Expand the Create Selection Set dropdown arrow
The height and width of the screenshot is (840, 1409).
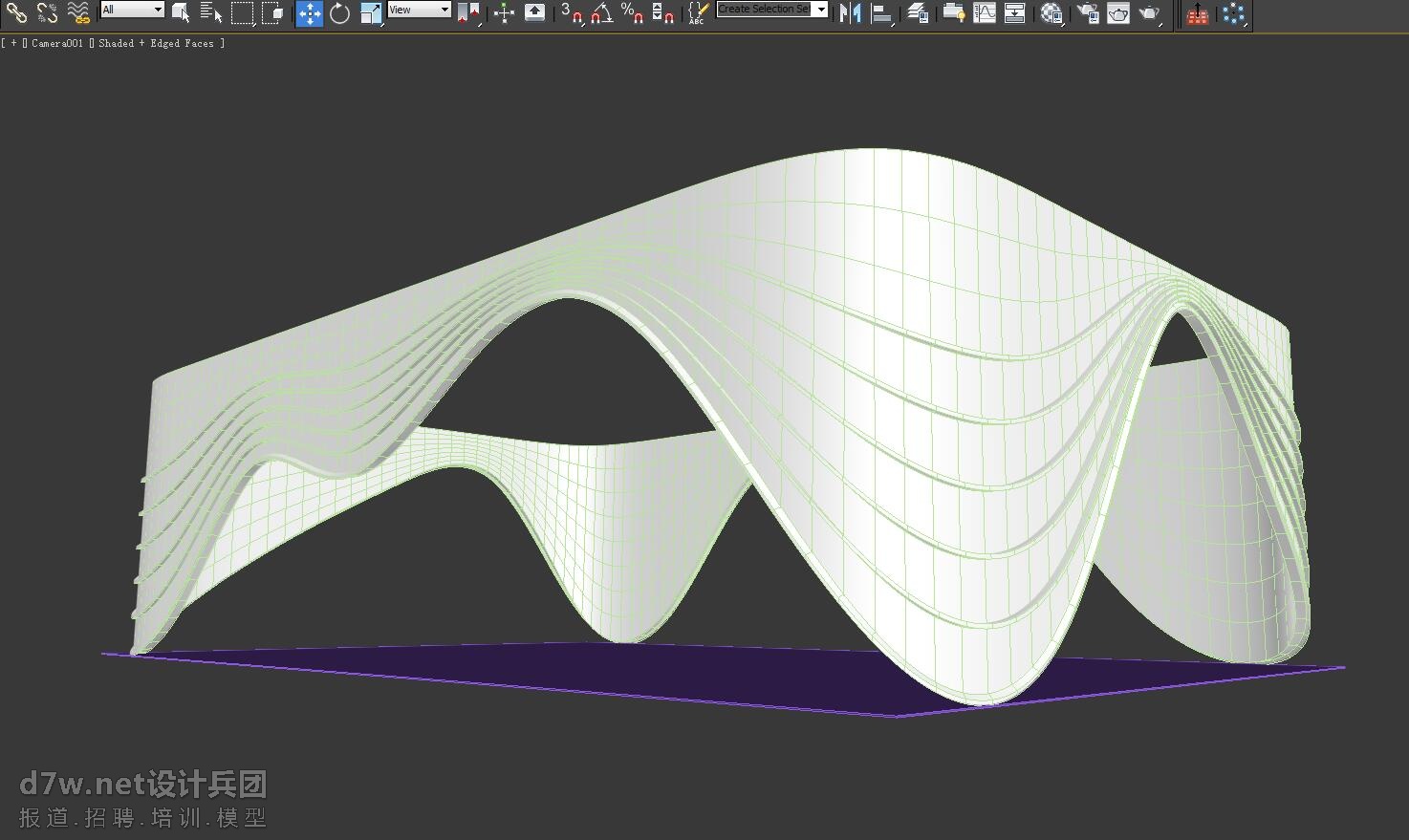(821, 10)
